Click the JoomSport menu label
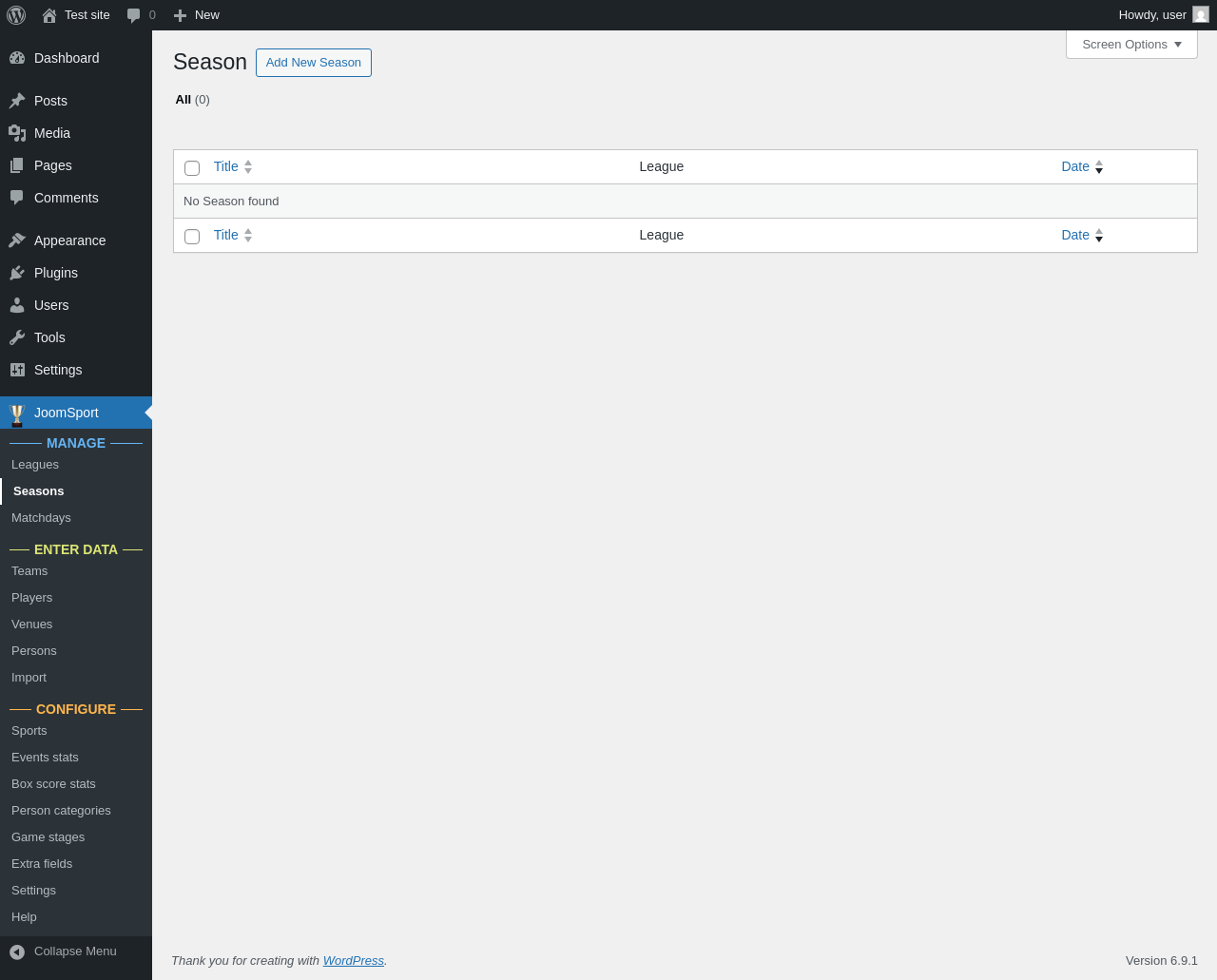The image size is (1217, 980). 67,413
